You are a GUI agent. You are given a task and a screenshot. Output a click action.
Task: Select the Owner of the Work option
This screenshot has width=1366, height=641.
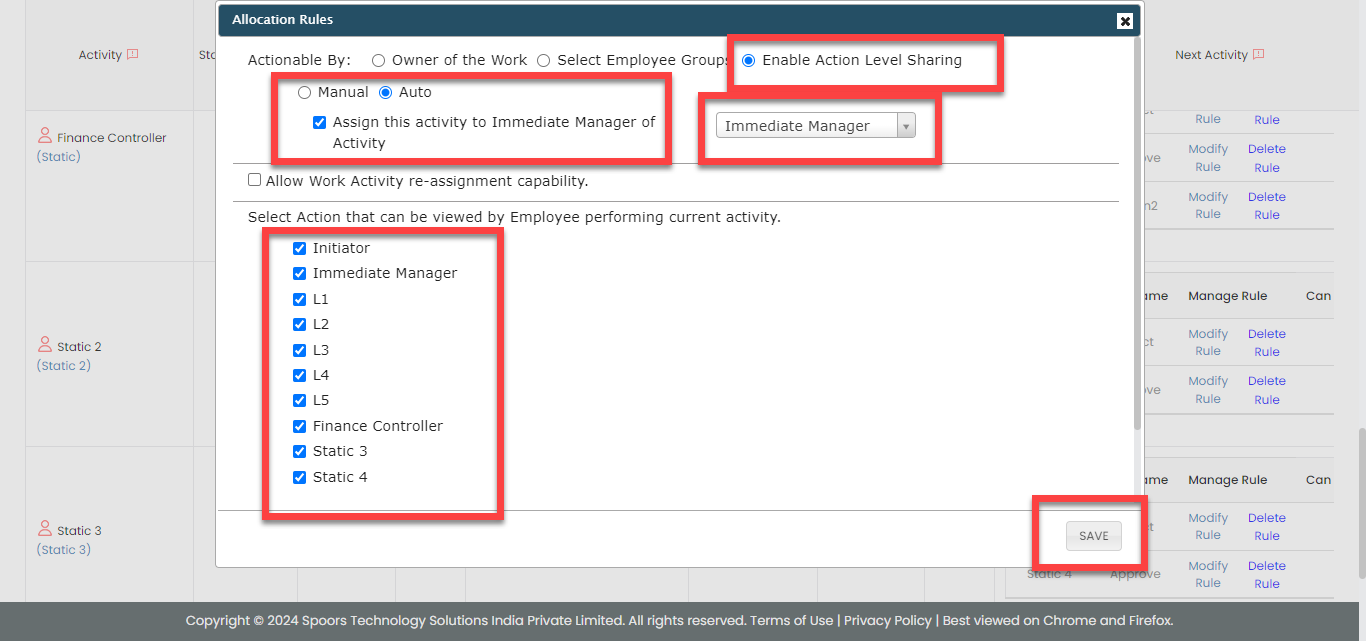(x=379, y=61)
